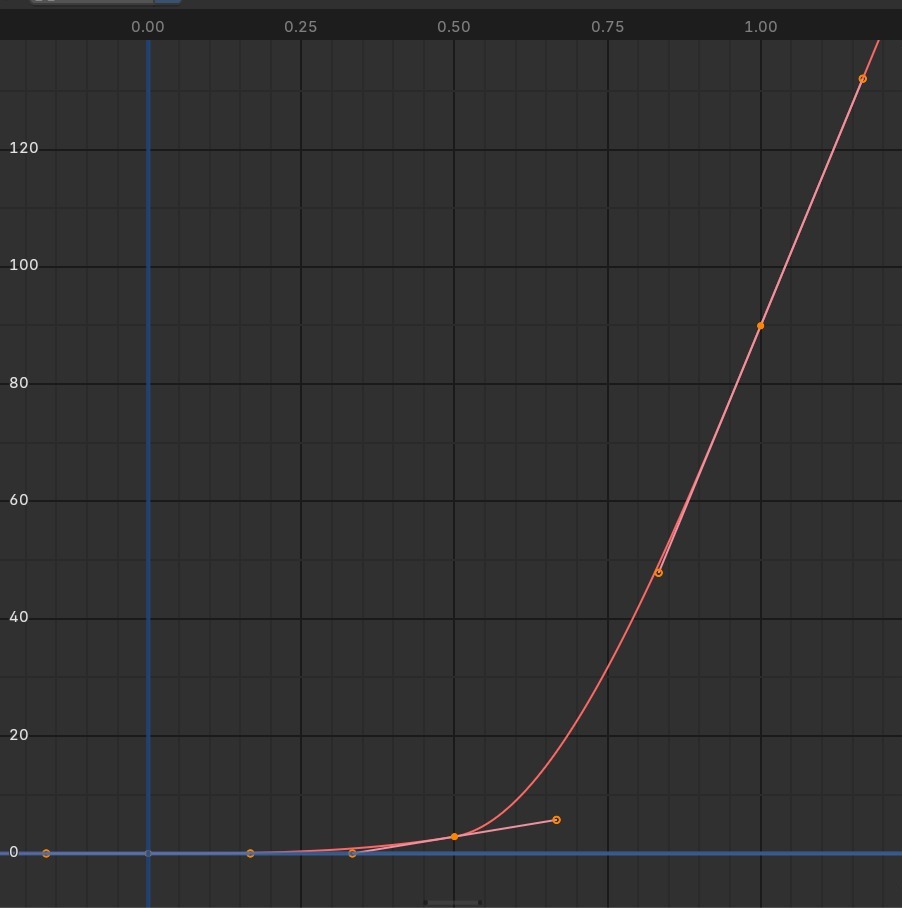Click the 0.00 mark on the time ruler

coord(148,27)
